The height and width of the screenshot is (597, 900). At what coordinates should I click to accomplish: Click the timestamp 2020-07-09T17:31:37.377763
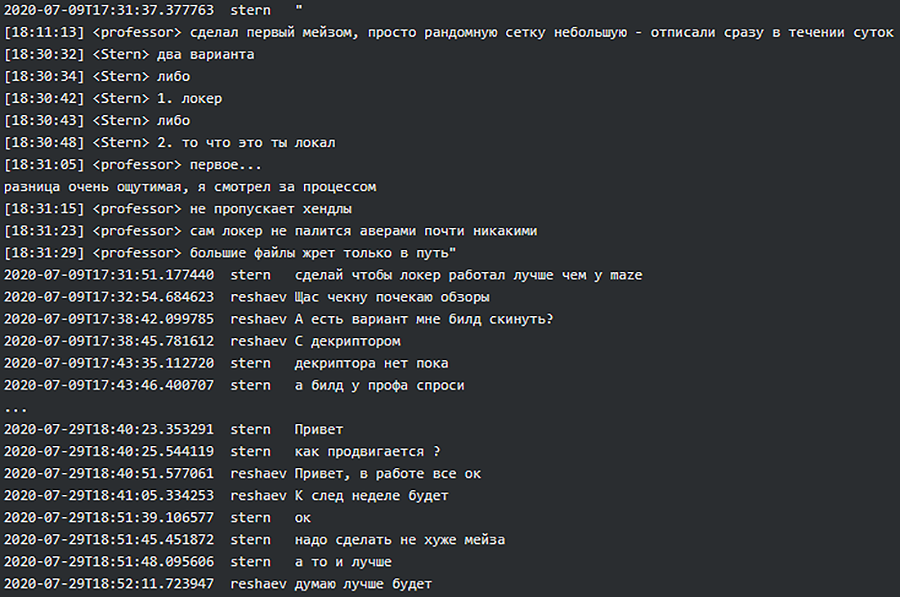[x=108, y=11]
